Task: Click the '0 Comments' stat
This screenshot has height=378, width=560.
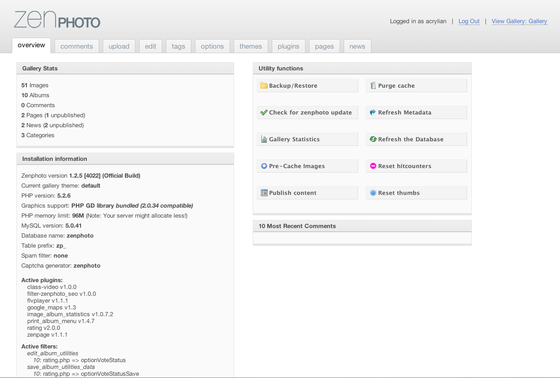Action: click(38, 105)
